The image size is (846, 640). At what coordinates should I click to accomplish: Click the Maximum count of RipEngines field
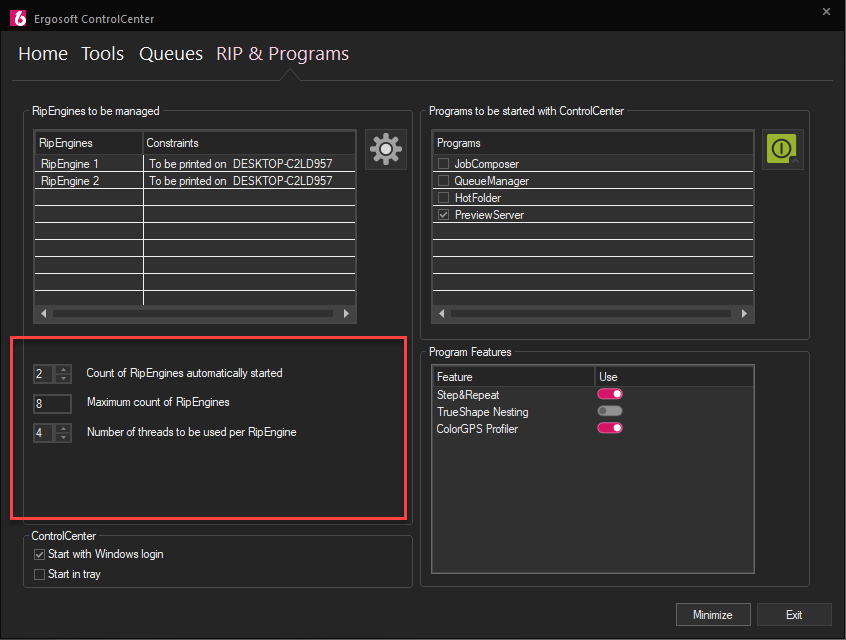click(52, 403)
